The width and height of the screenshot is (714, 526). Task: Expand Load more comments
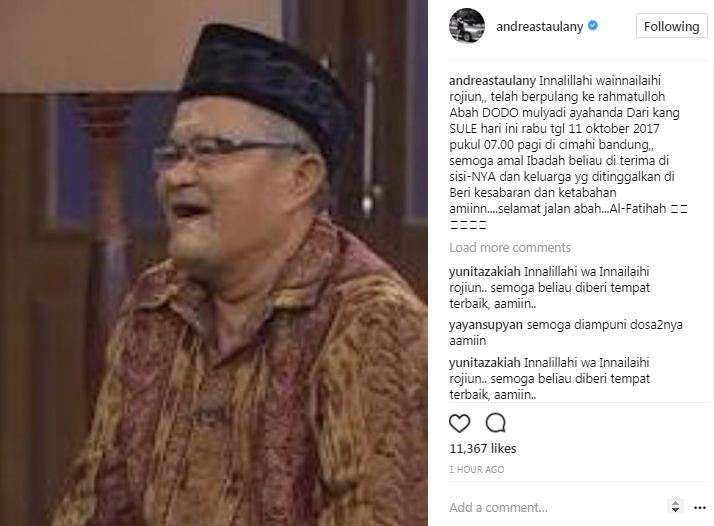[x=510, y=247]
